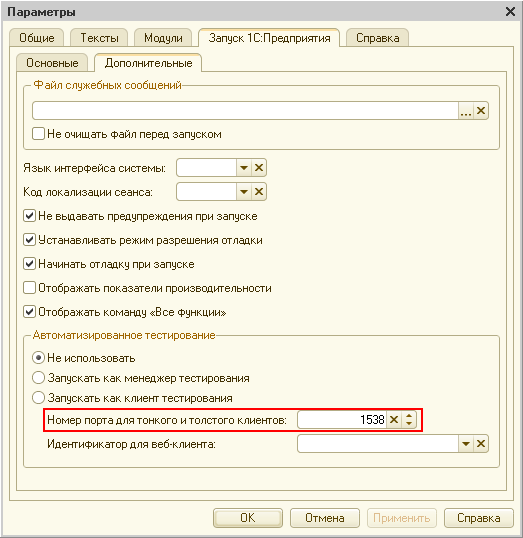Enable 'Не очищать файл перед запуском' checkbox
523x538 pixels.
(38, 133)
